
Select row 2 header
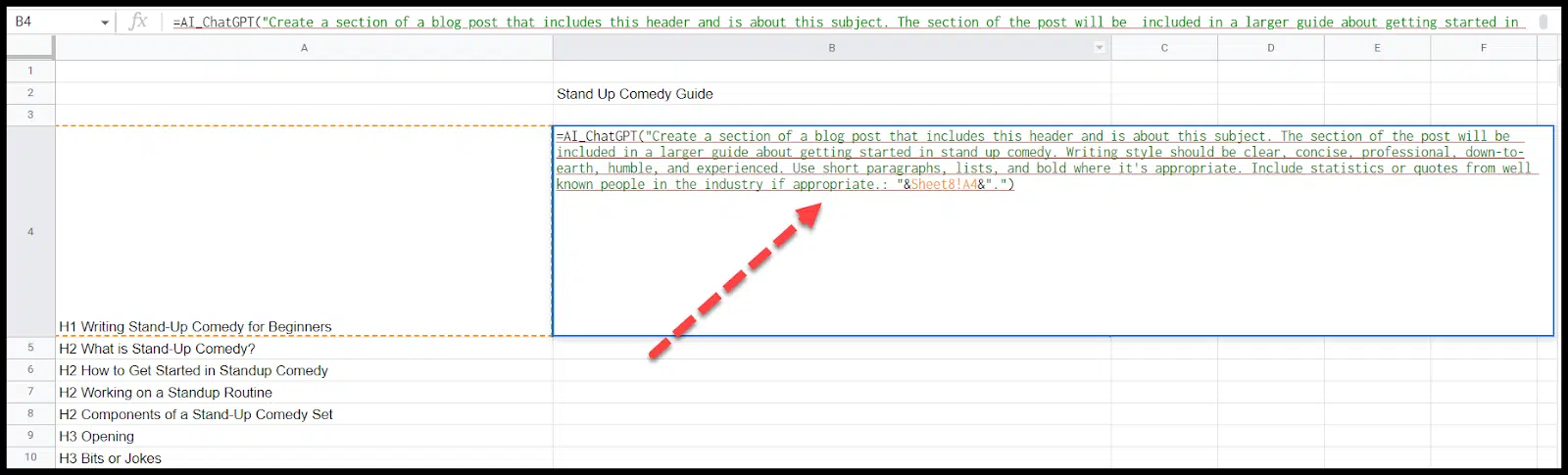tap(30, 93)
